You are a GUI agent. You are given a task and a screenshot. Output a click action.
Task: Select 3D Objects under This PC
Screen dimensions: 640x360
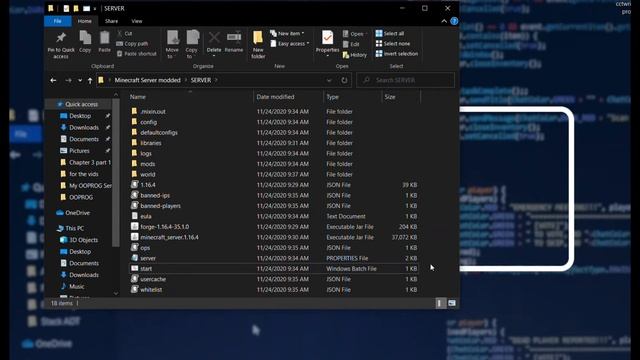point(83,240)
